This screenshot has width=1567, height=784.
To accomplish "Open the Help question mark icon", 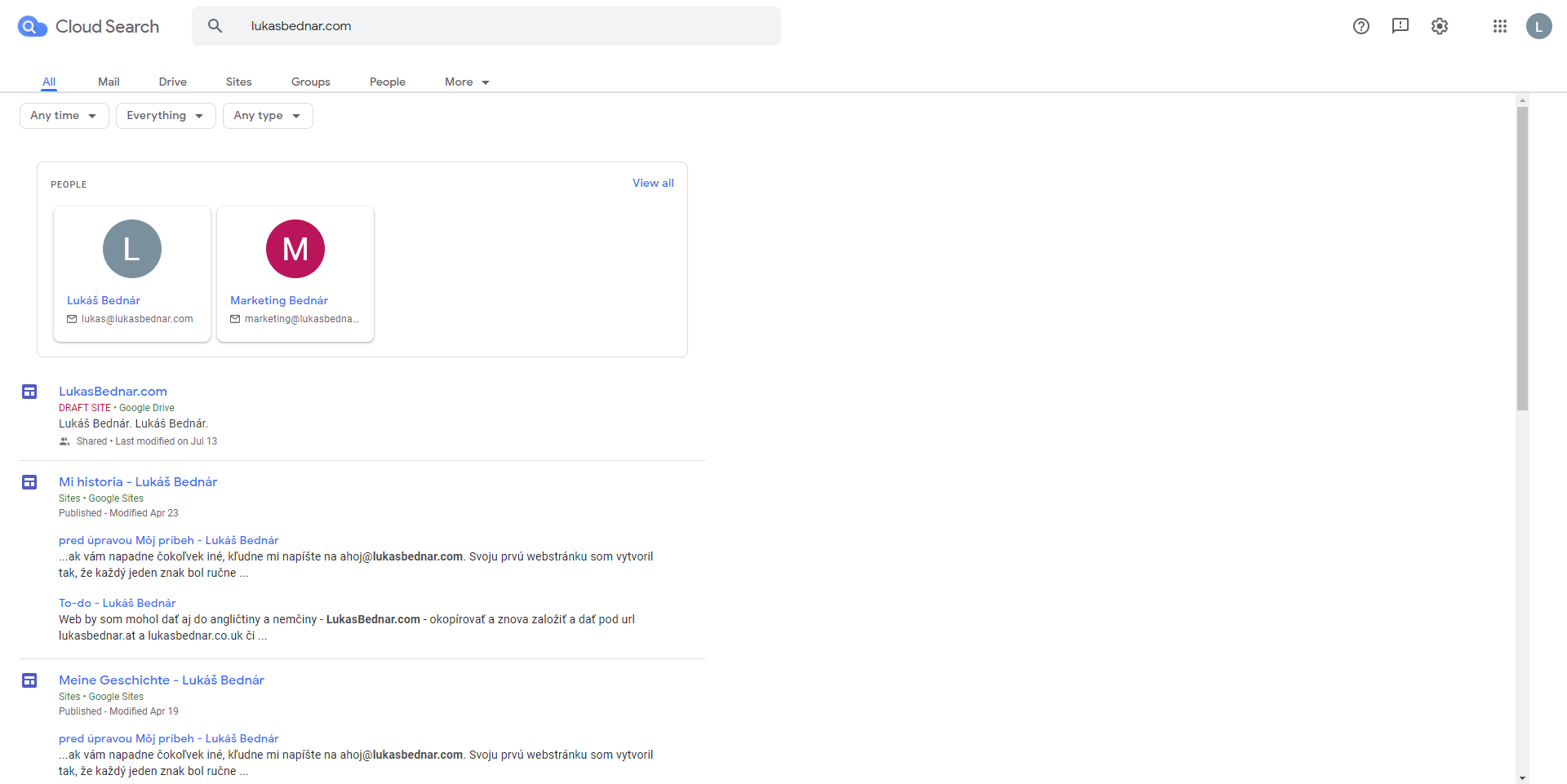I will [x=1361, y=26].
